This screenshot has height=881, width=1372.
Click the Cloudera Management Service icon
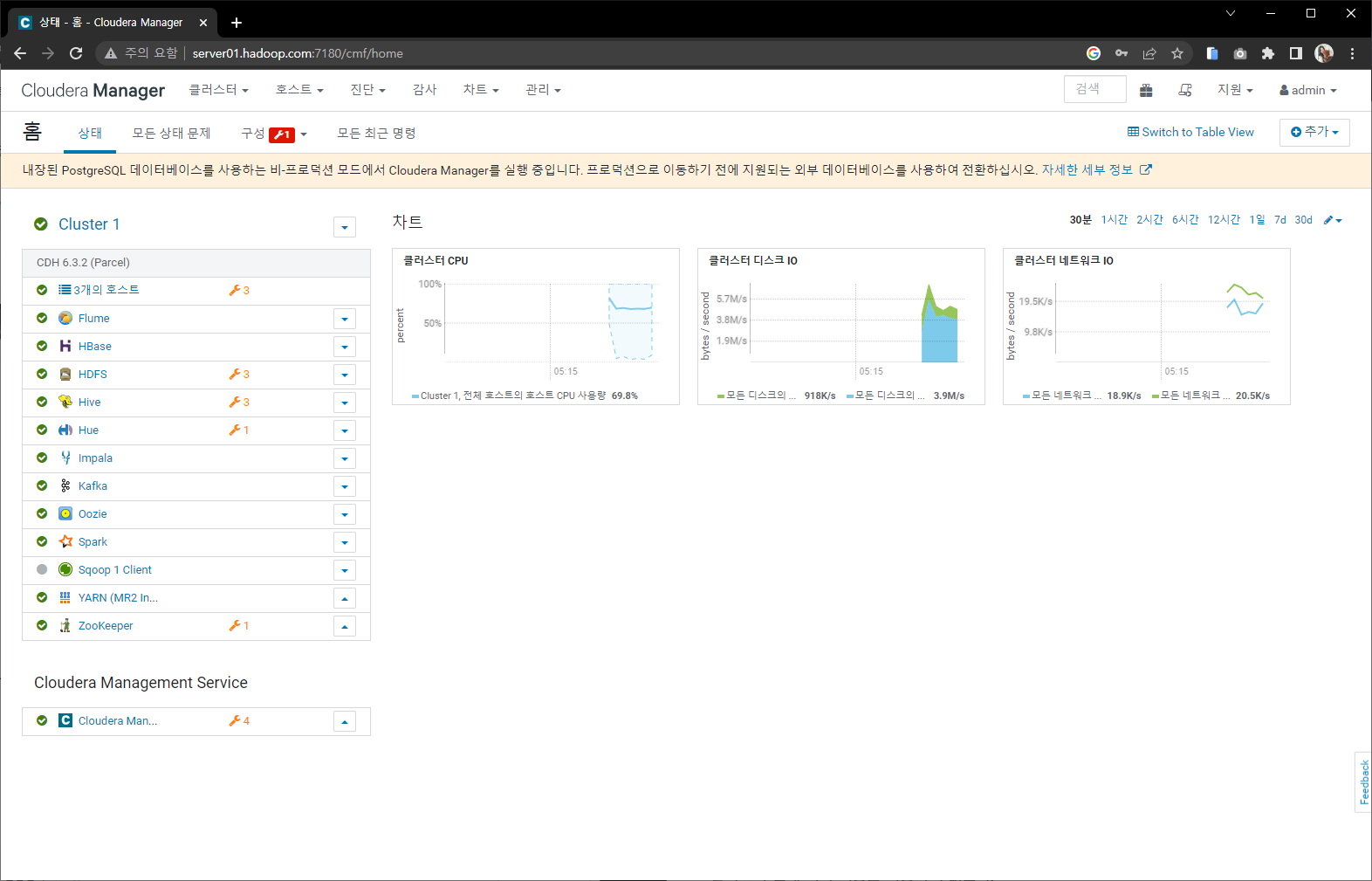coord(65,720)
